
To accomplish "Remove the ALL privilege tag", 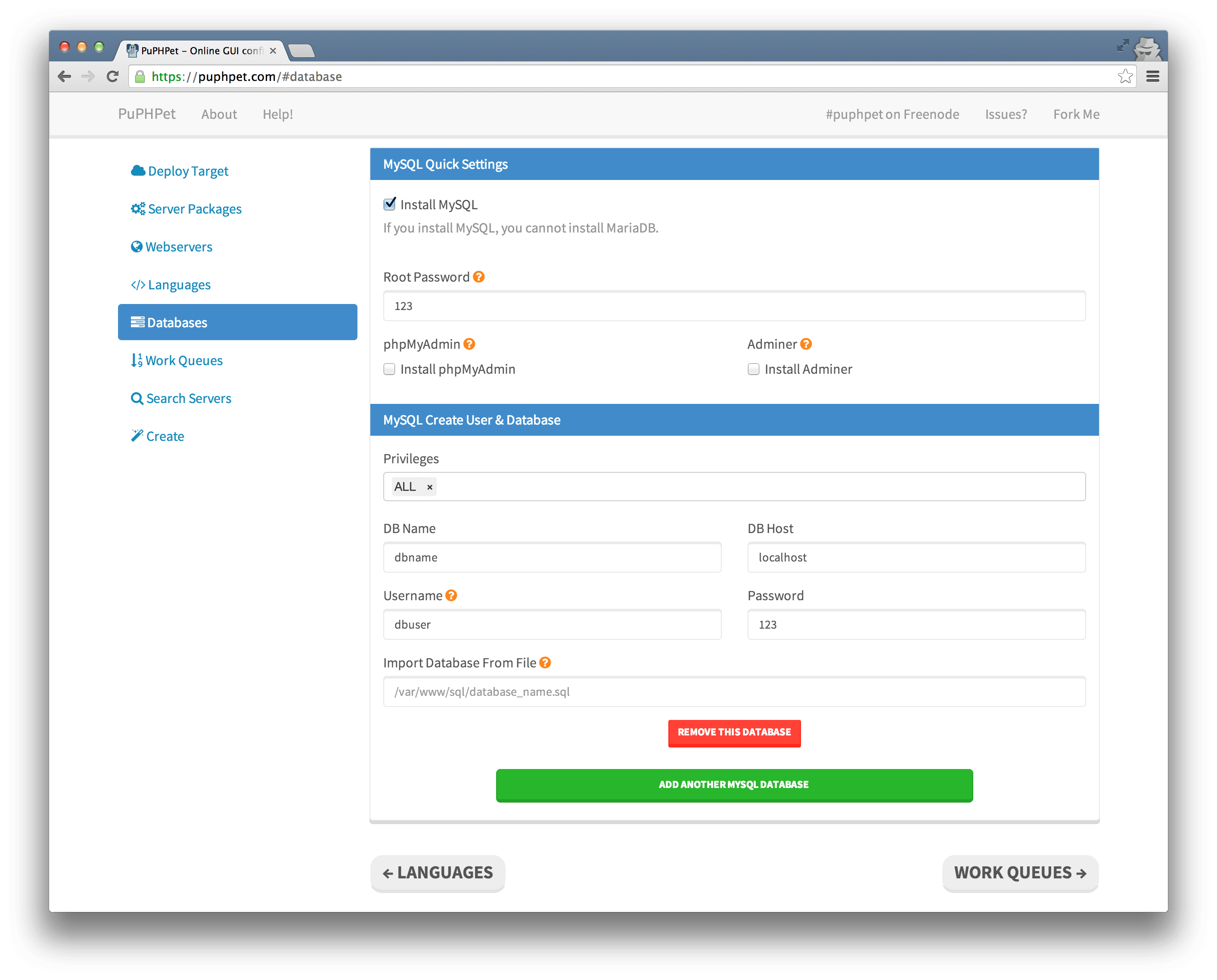I will [x=429, y=487].
